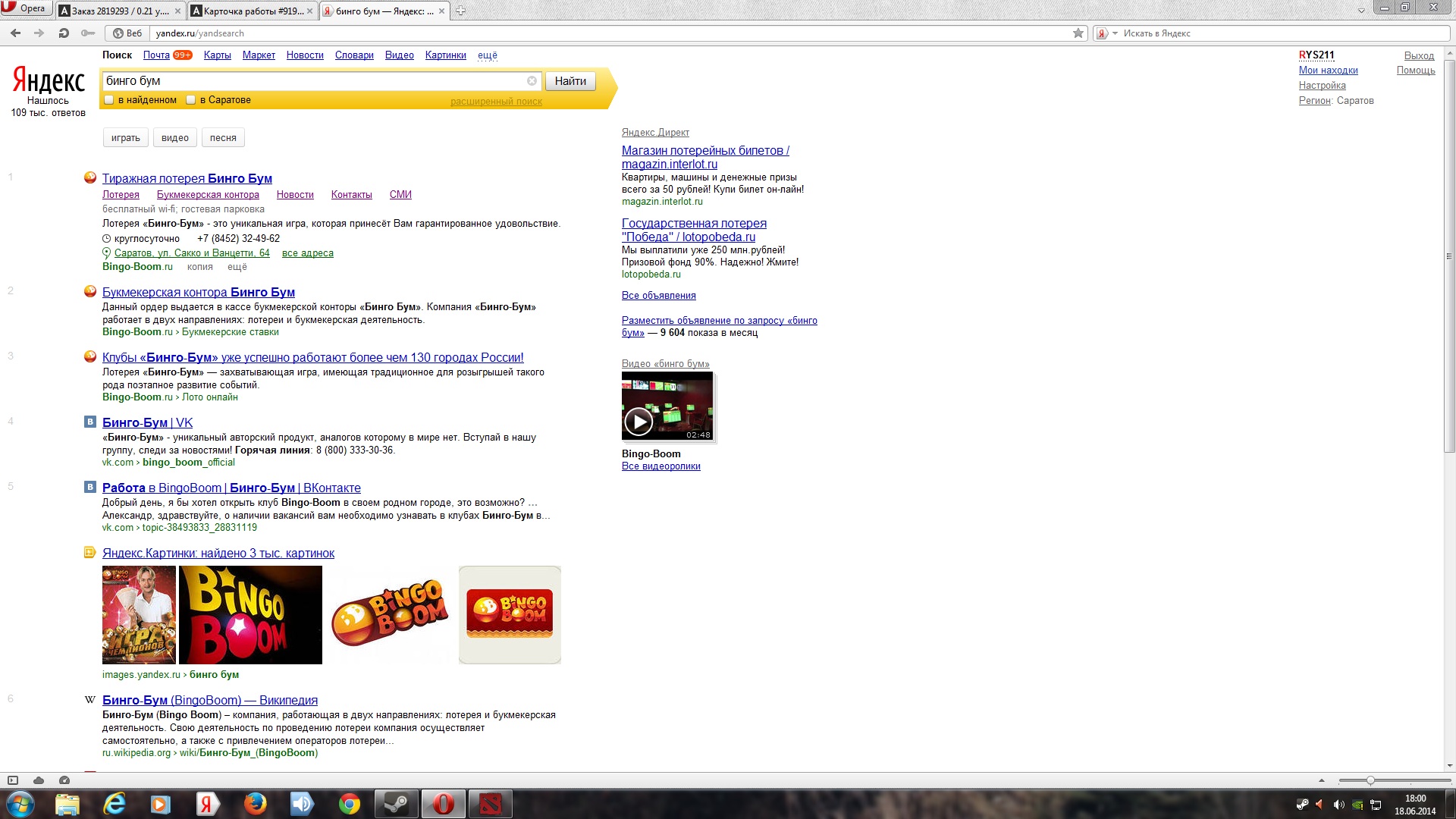The width and height of the screenshot is (1456, 819).
Task: Click 'Все видеоролики' link
Action: coord(661,466)
